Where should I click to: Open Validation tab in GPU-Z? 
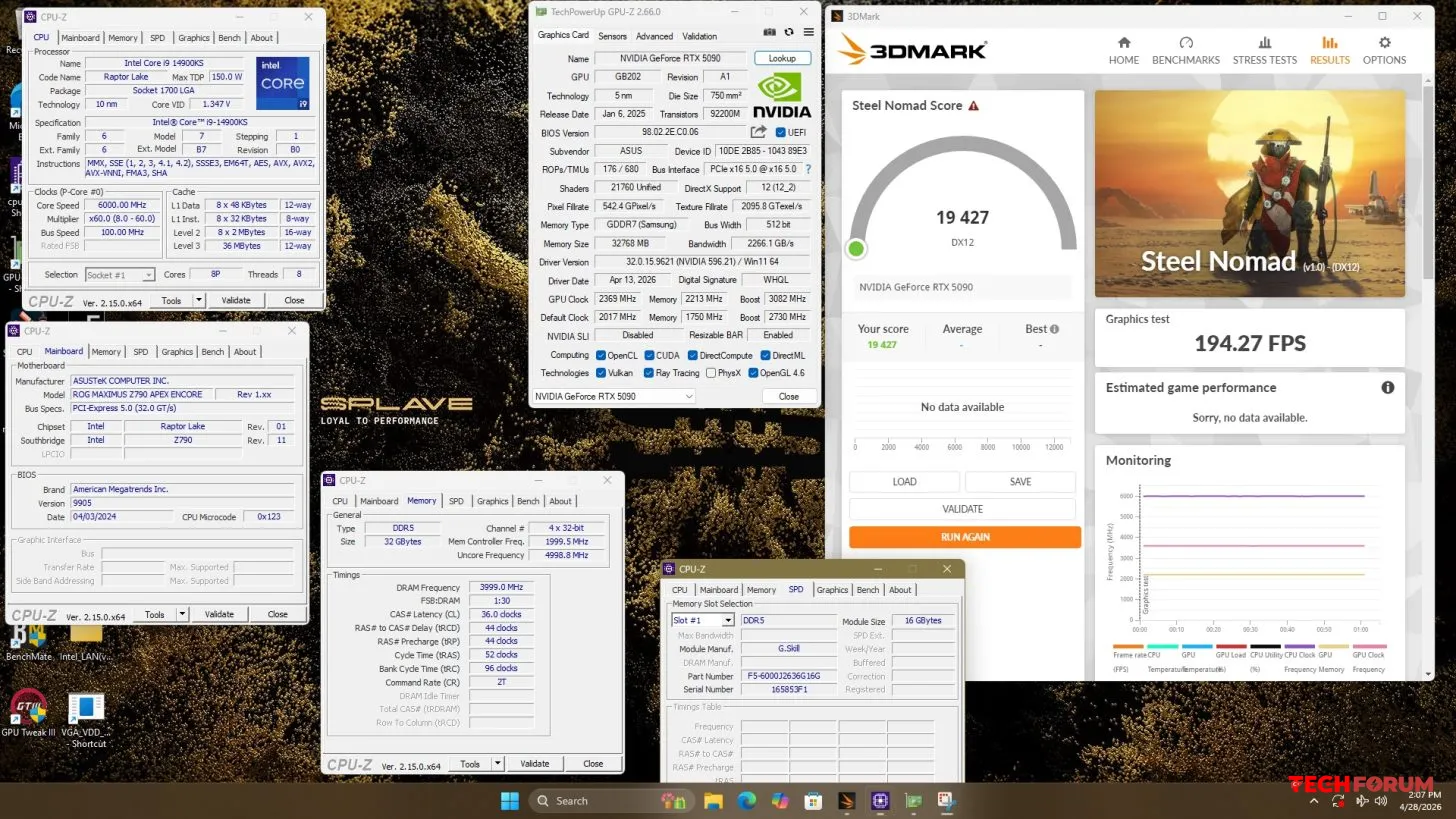pyautogui.click(x=699, y=36)
